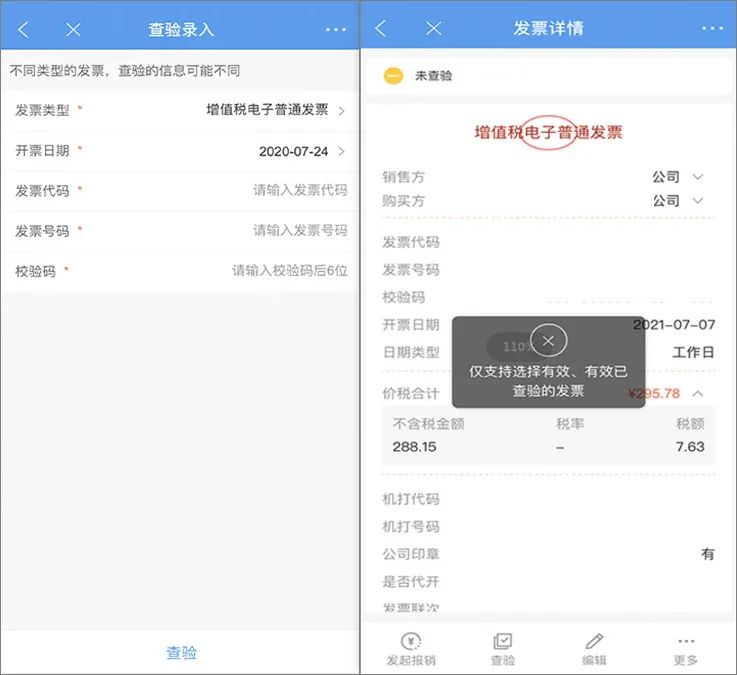This screenshot has height=675, width=737.
Task: Focus the 校验码 input field
Action: pyautogui.click(x=290, y=271)
